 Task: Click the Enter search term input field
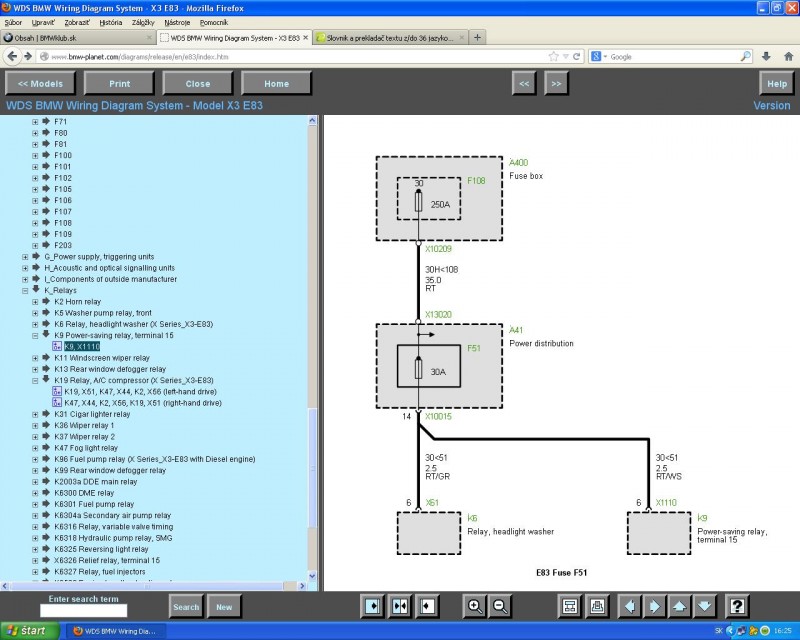point(83,610)
